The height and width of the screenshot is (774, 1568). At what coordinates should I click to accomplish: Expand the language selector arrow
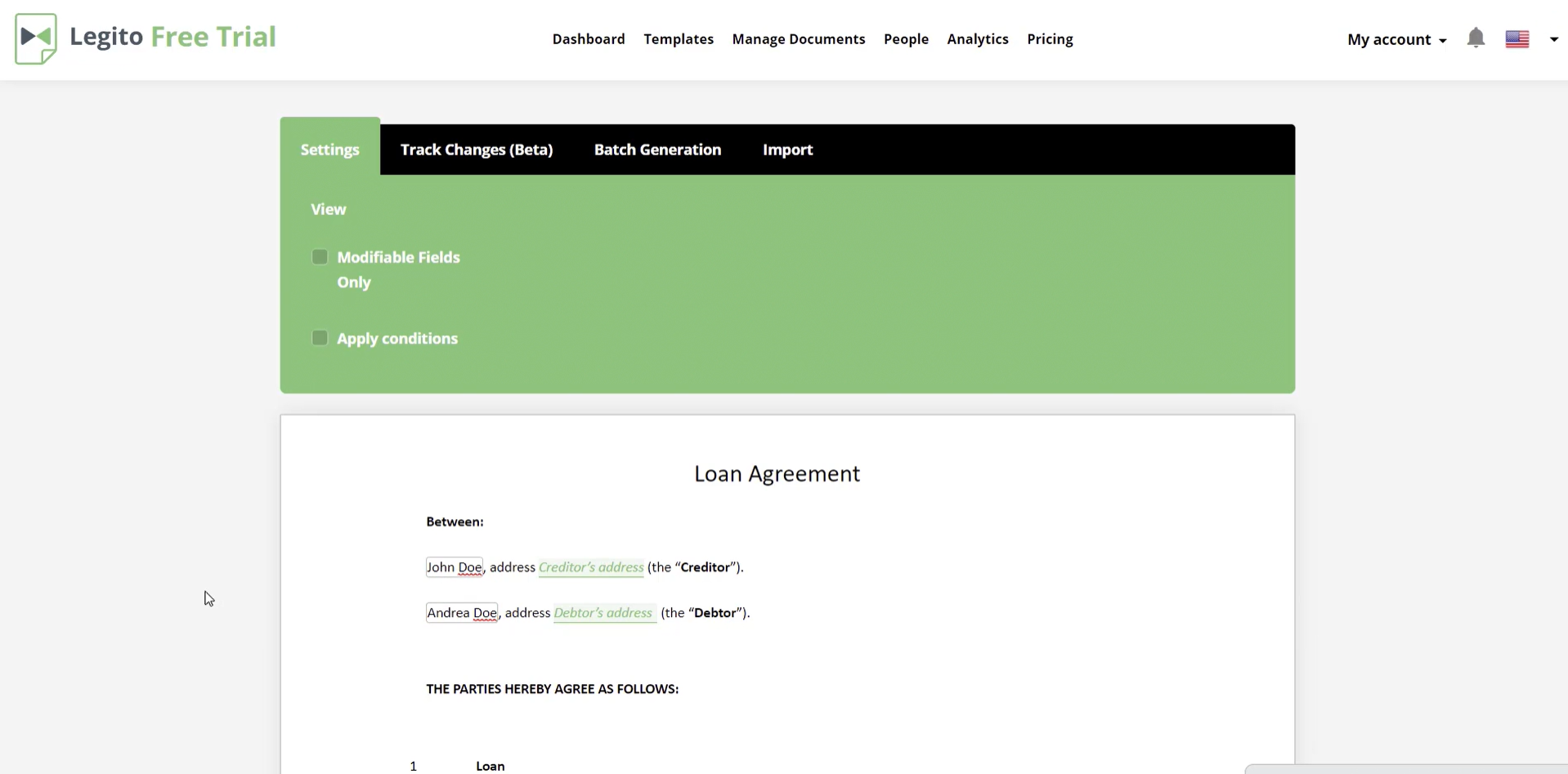1554,39
